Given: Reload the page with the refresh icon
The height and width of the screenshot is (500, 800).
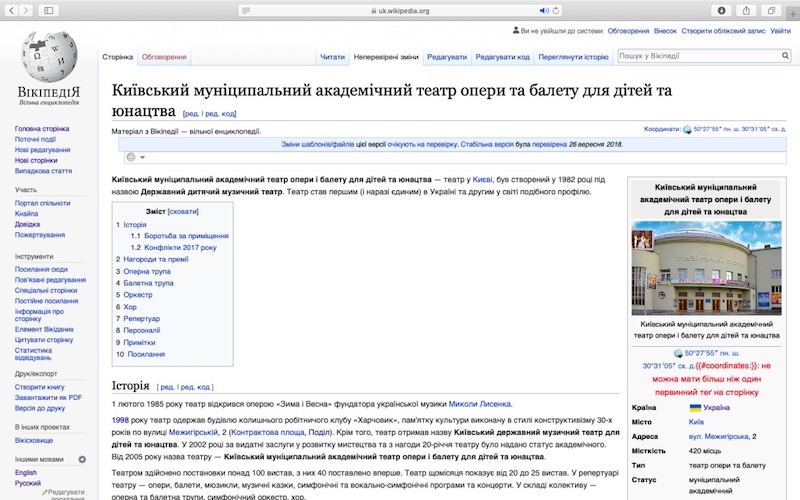Looking at the screenshot, I should tap(556, 10).
